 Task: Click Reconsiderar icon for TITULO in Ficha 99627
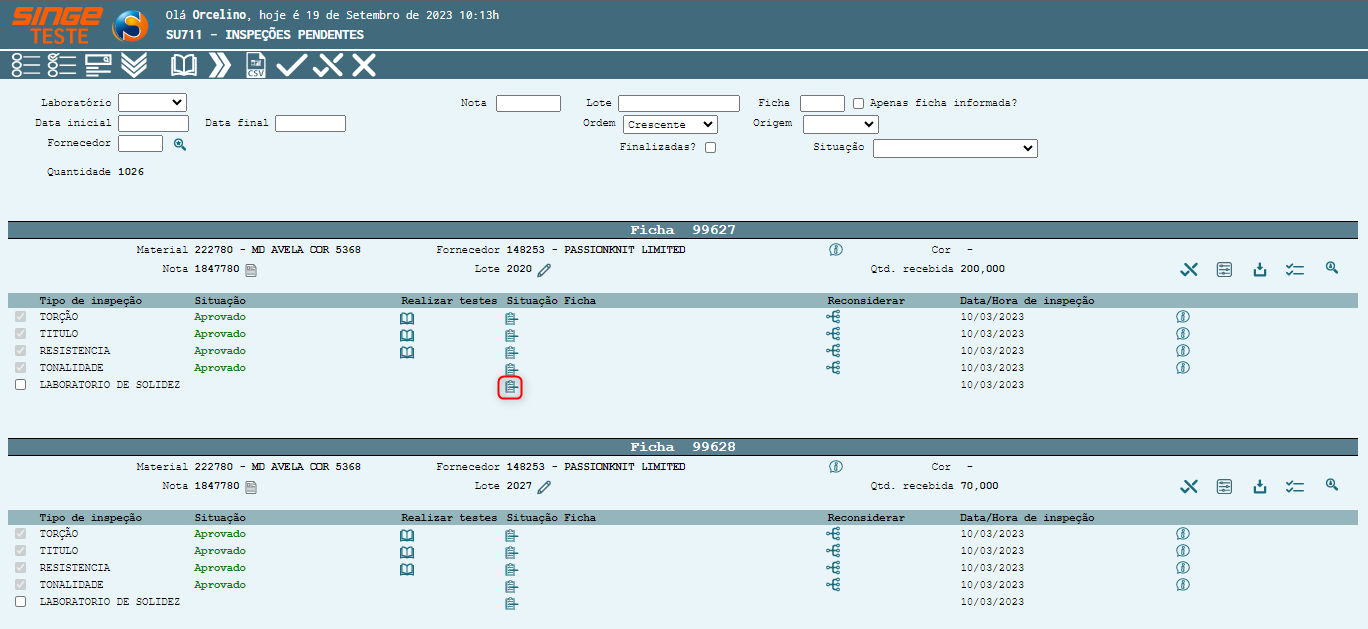tap(833, 334)
